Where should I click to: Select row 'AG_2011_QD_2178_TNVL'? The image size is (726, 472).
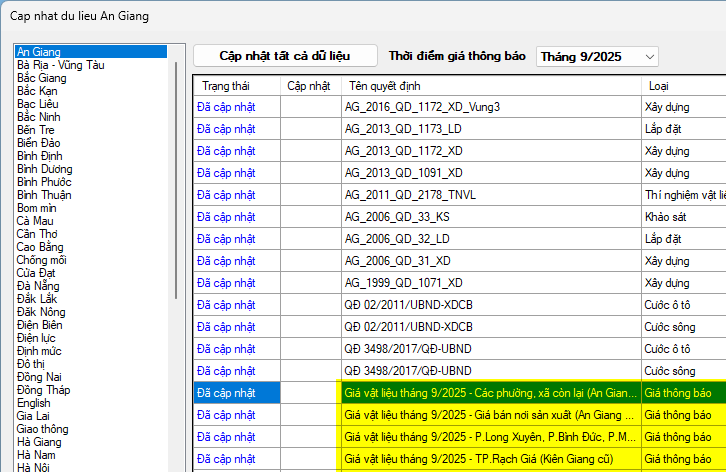pos(459,195)
